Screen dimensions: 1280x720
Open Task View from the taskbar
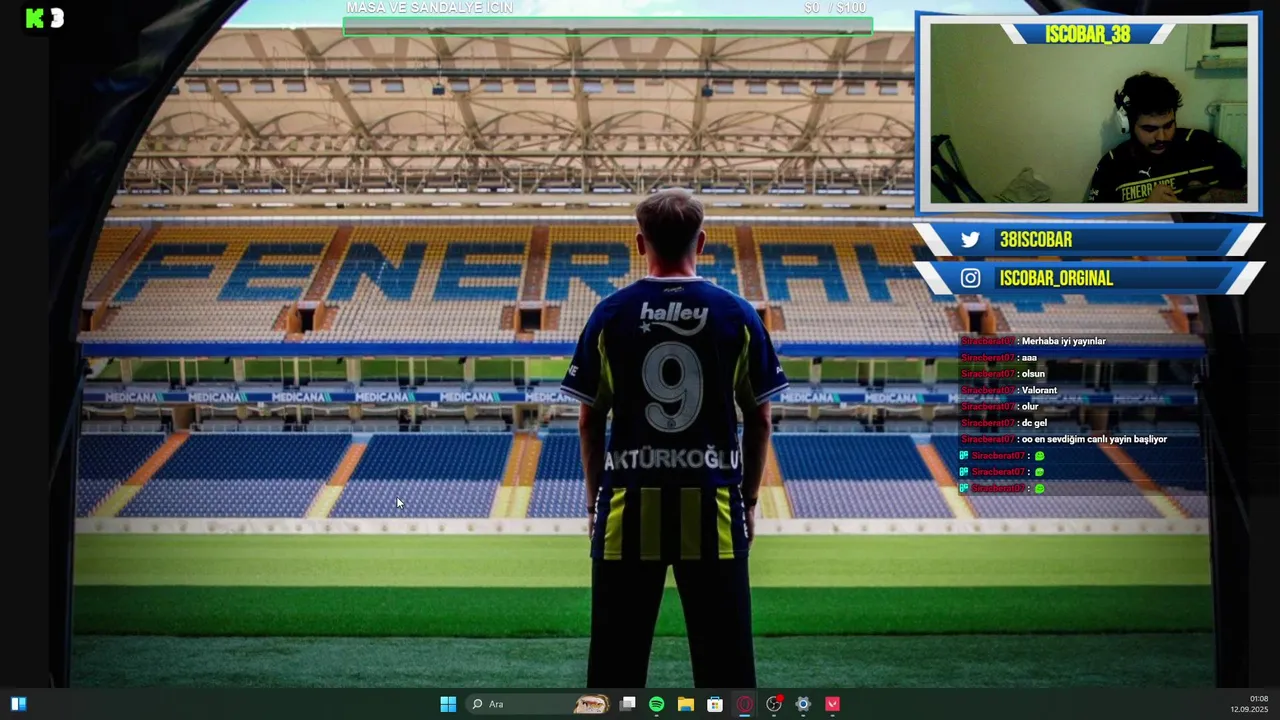tap(627, 704)
